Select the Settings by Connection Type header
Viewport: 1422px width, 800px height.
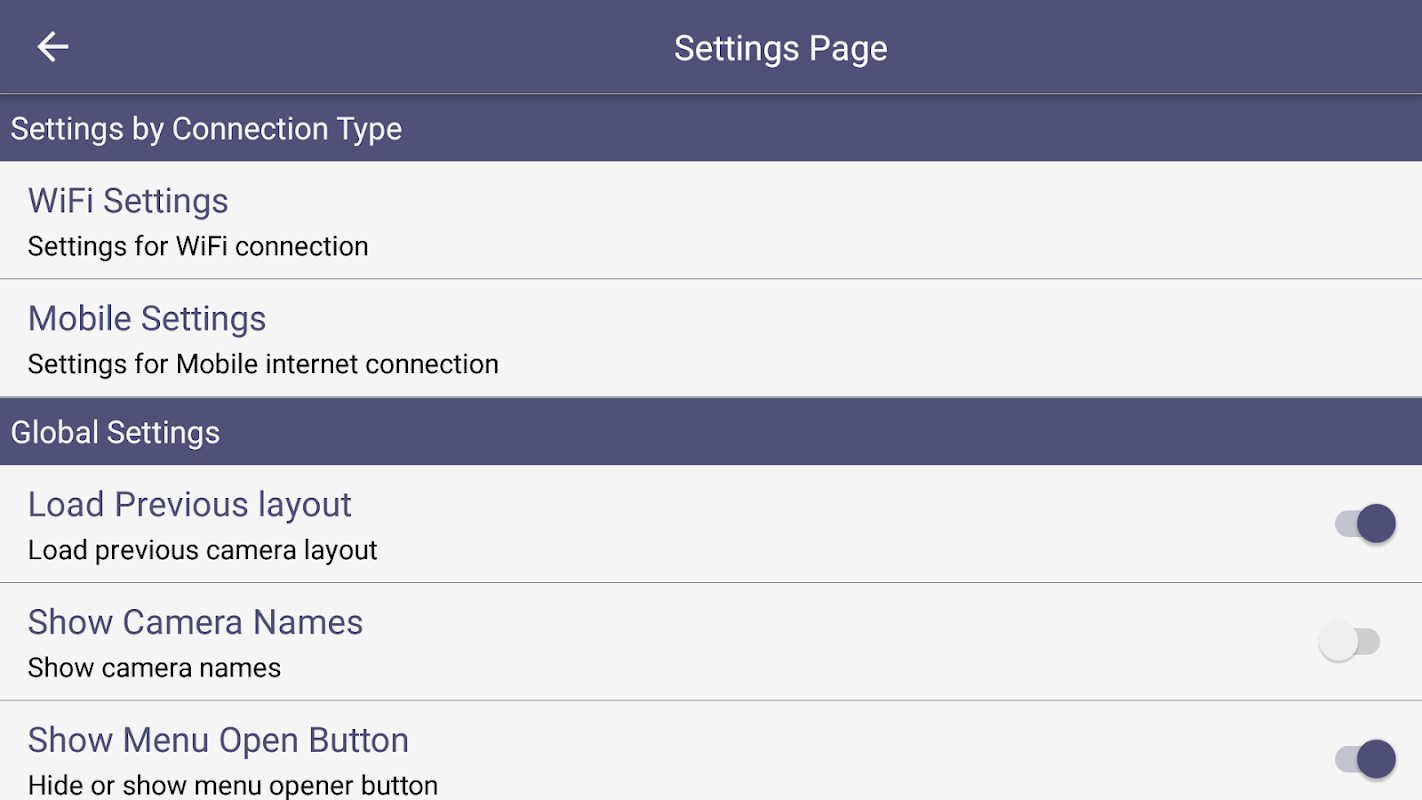coord(206,129)
